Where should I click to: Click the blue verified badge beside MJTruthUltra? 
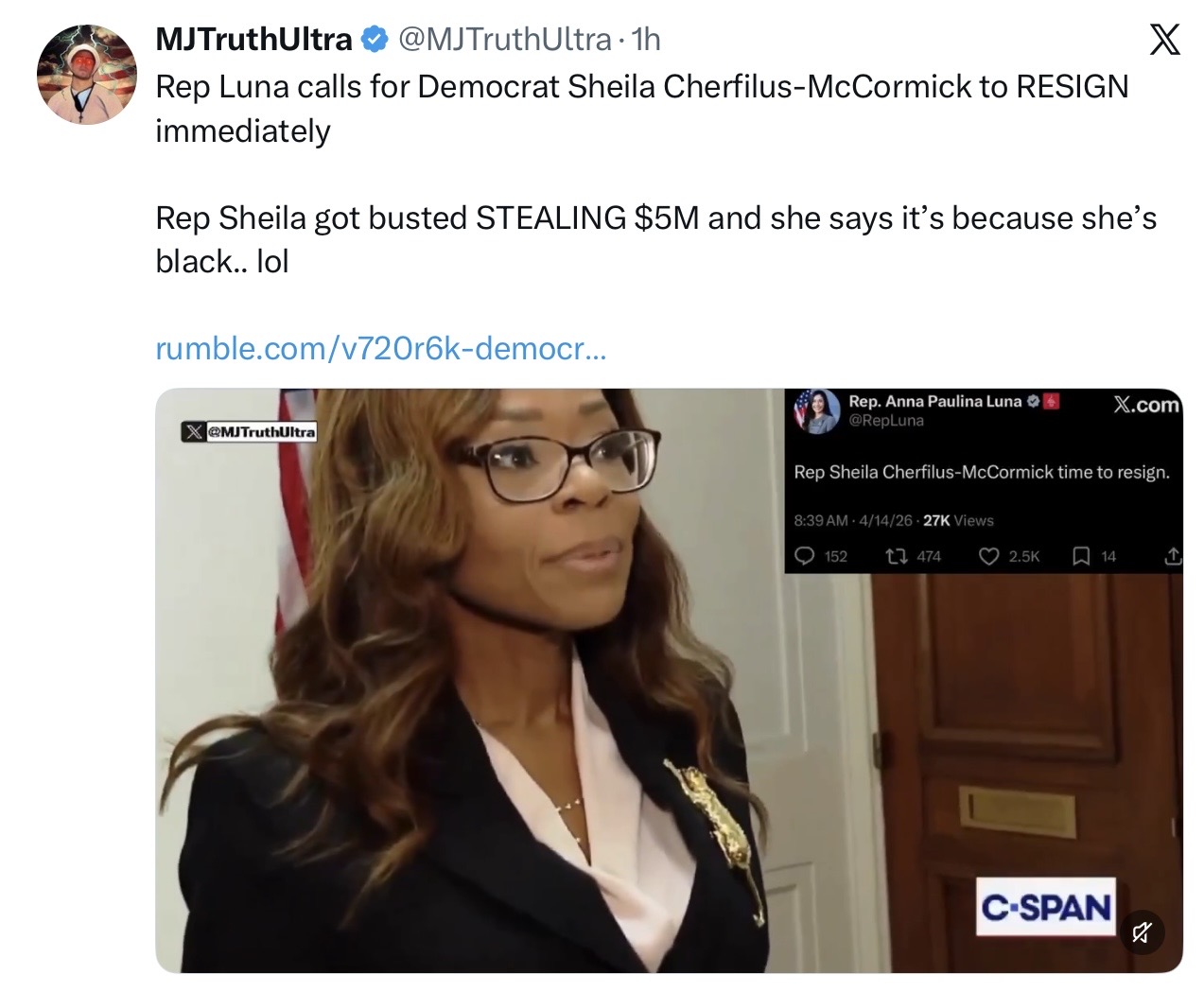point(375,40)
